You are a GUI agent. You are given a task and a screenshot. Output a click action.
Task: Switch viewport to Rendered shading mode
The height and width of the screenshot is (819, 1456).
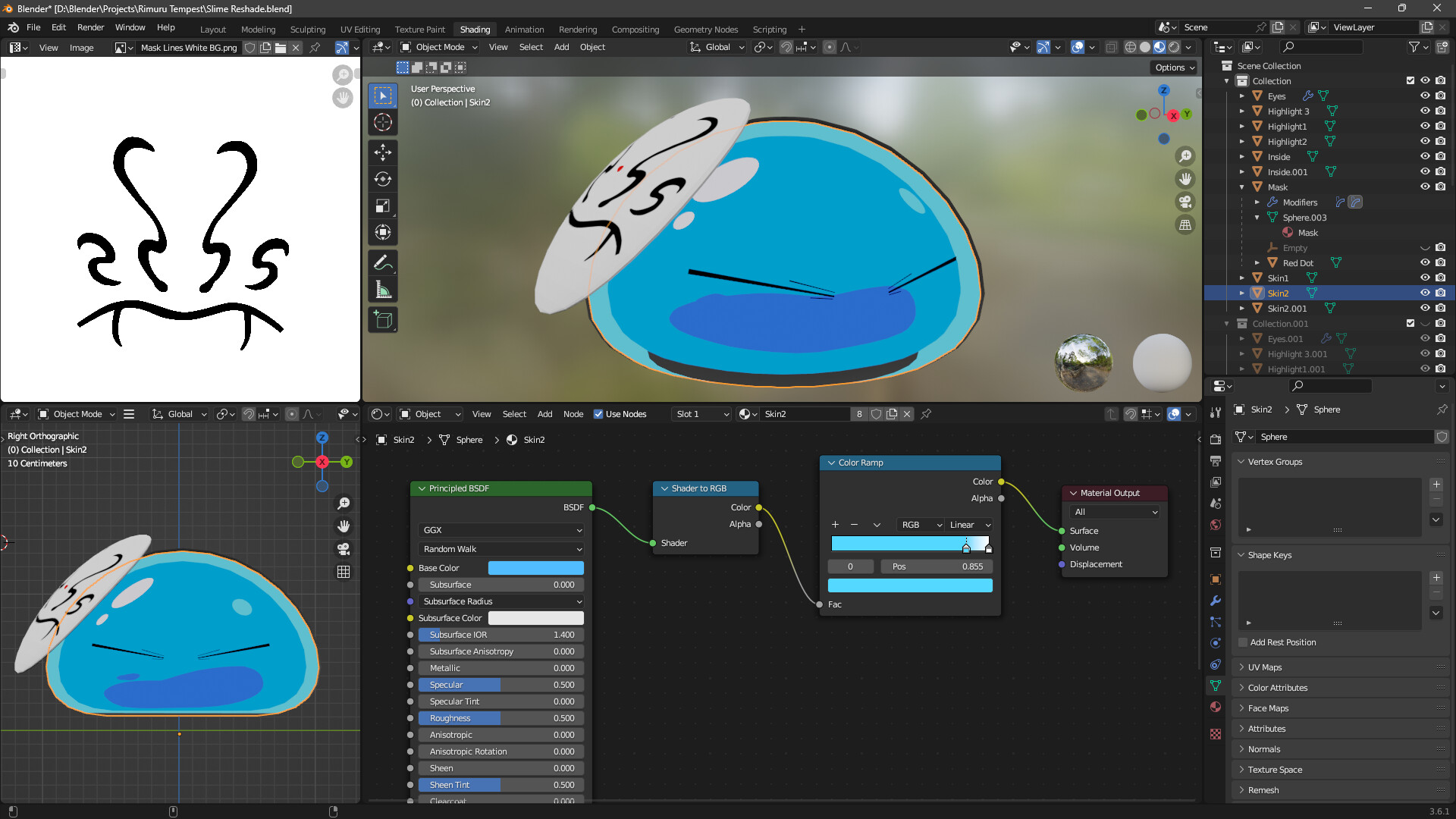(1172, 47)
